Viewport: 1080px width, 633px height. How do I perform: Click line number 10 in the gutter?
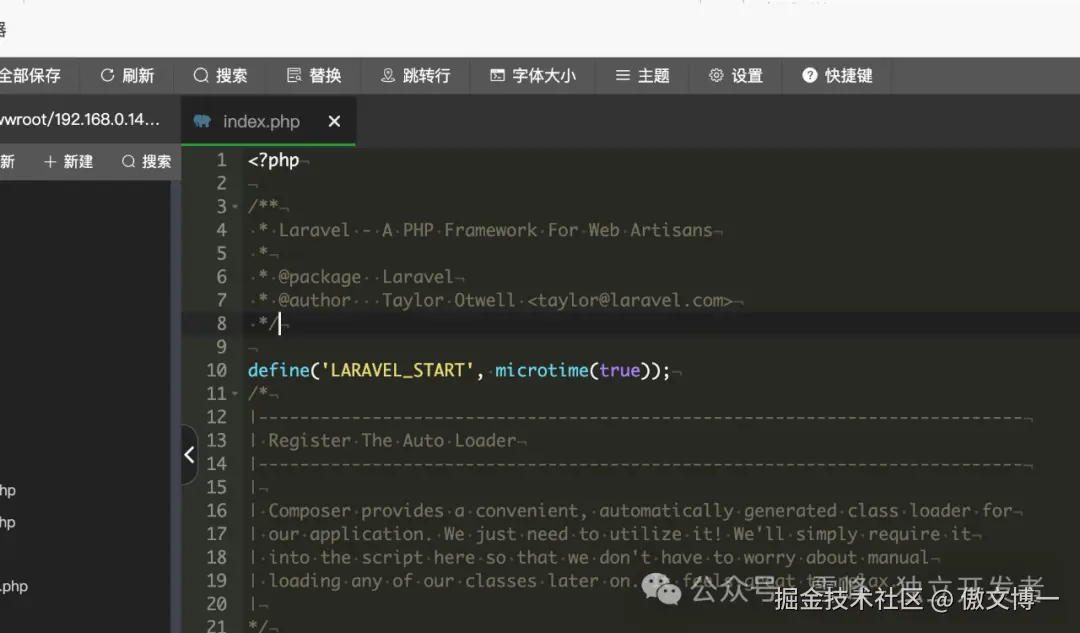pos(216,371)
